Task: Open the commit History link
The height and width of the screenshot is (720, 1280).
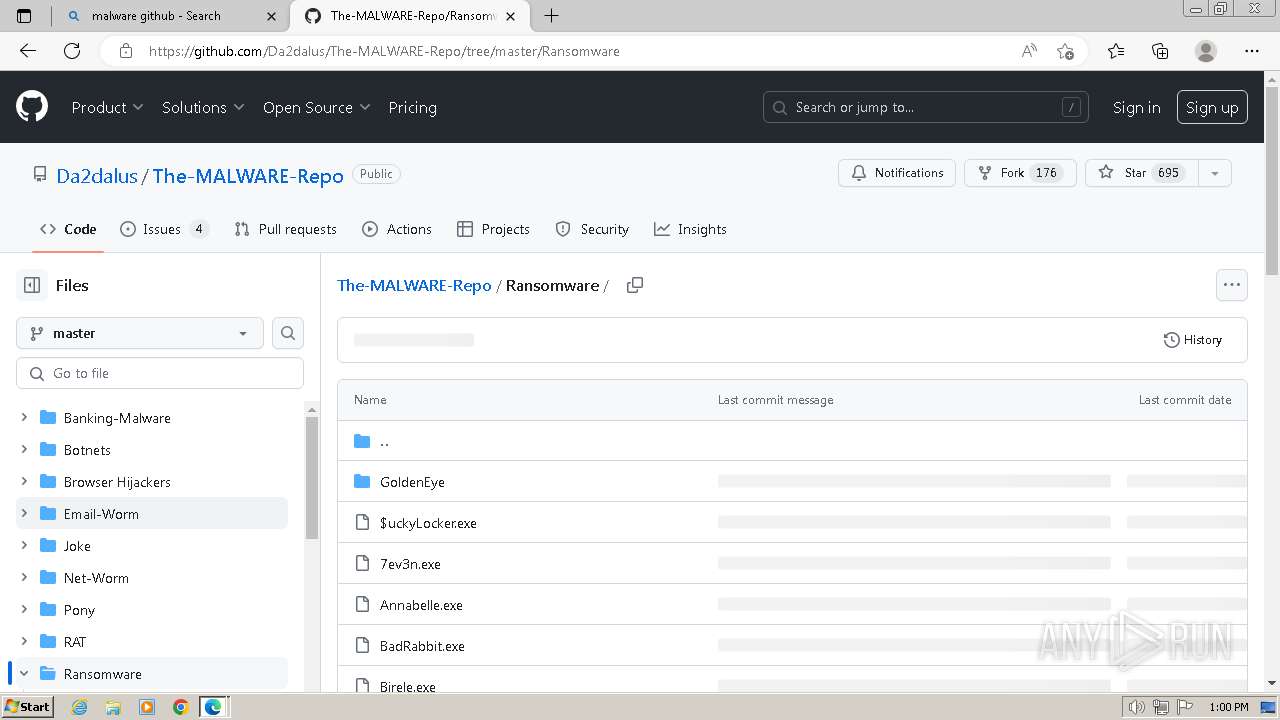Action: pyautogui.click(x=1192, y=340)
